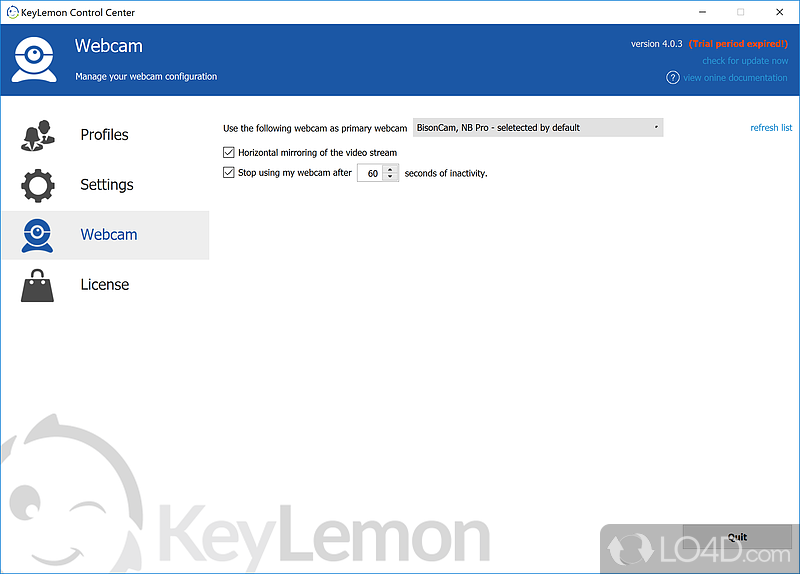The width and height of the screenshot is (800, 574).
Task: Minimize the KeyLemon Control Center window
Action: point(703,12)
